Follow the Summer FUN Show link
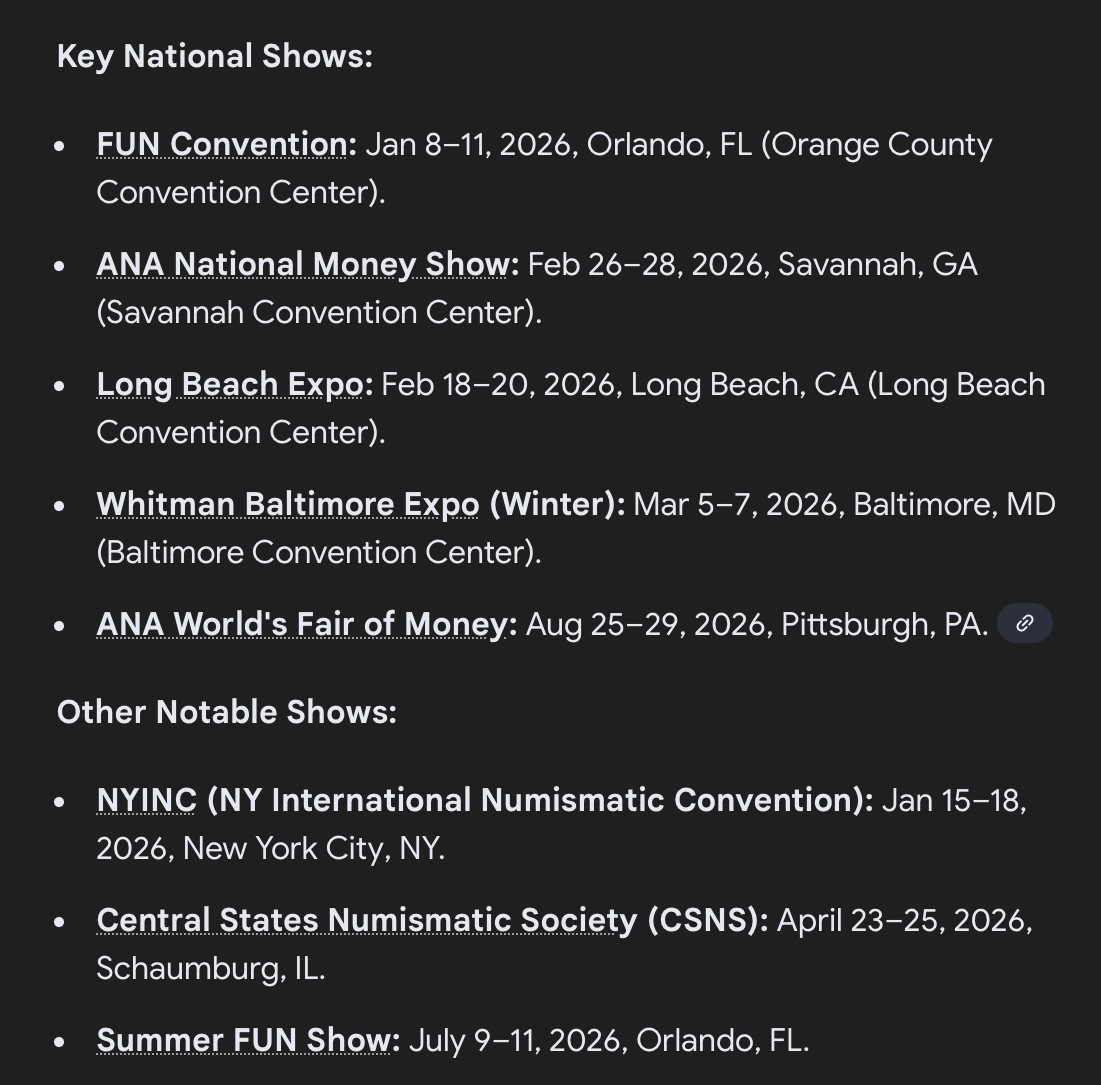The image size is (1101, 1085). [x=242, y=1041]
